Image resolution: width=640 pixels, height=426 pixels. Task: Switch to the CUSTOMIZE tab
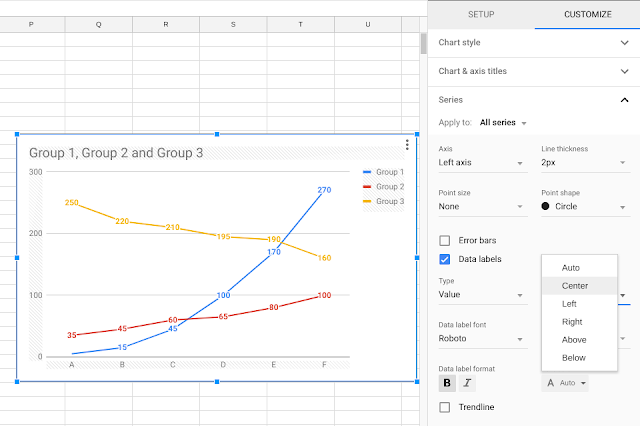[x=587, y=14]
